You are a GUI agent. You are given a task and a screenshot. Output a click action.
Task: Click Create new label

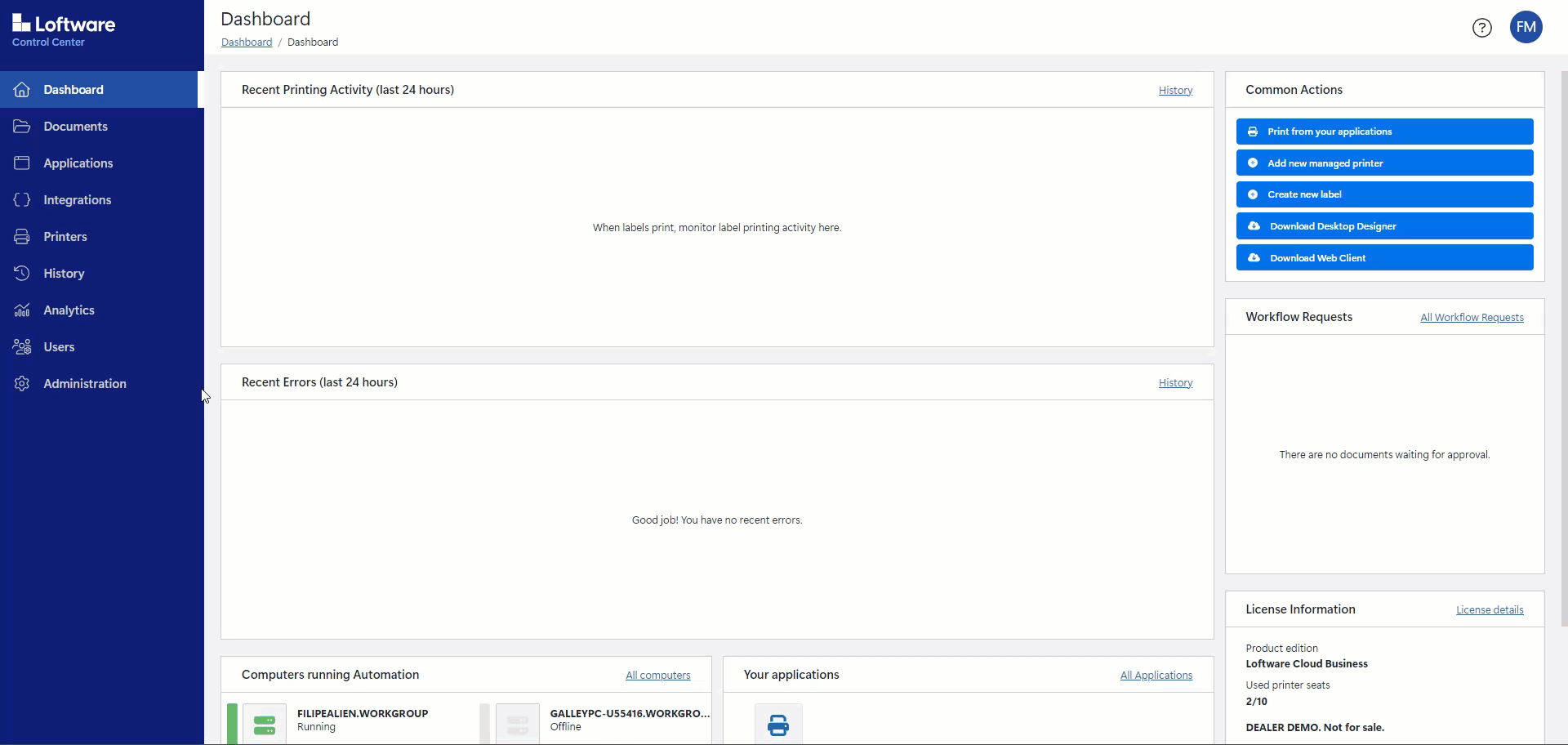(1385, 194)
